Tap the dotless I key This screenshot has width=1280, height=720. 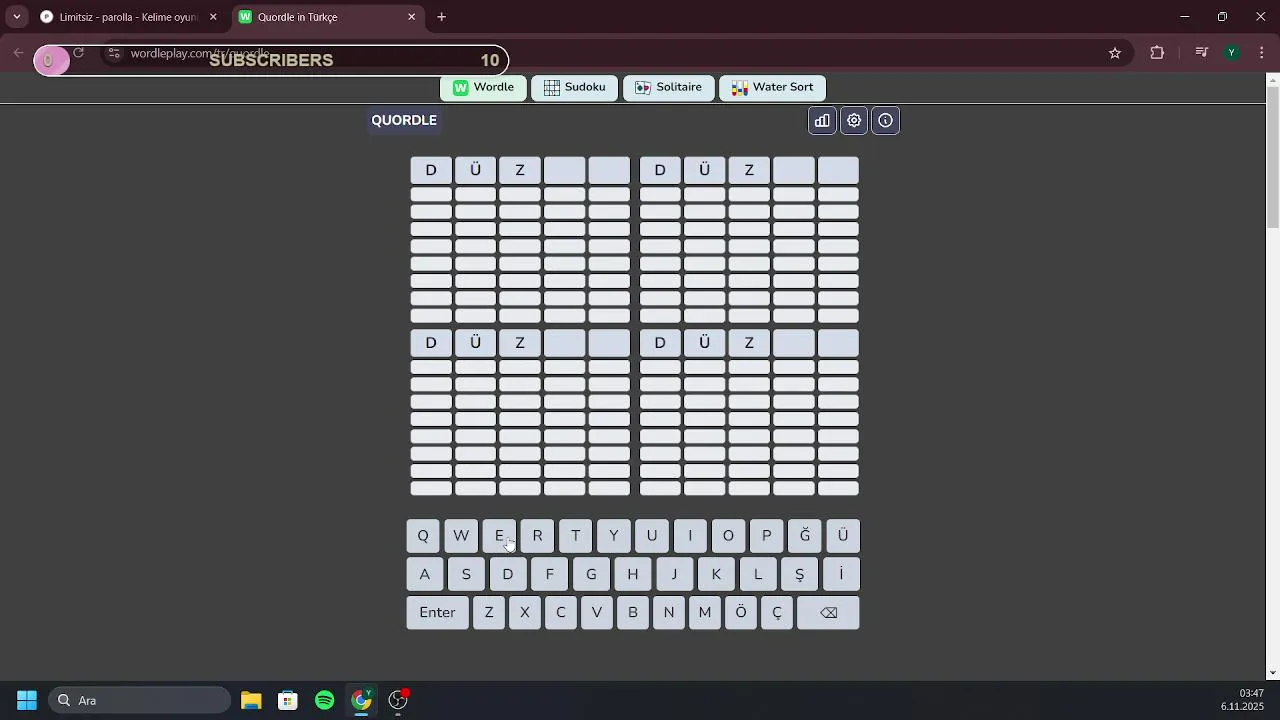click(690, 536)
